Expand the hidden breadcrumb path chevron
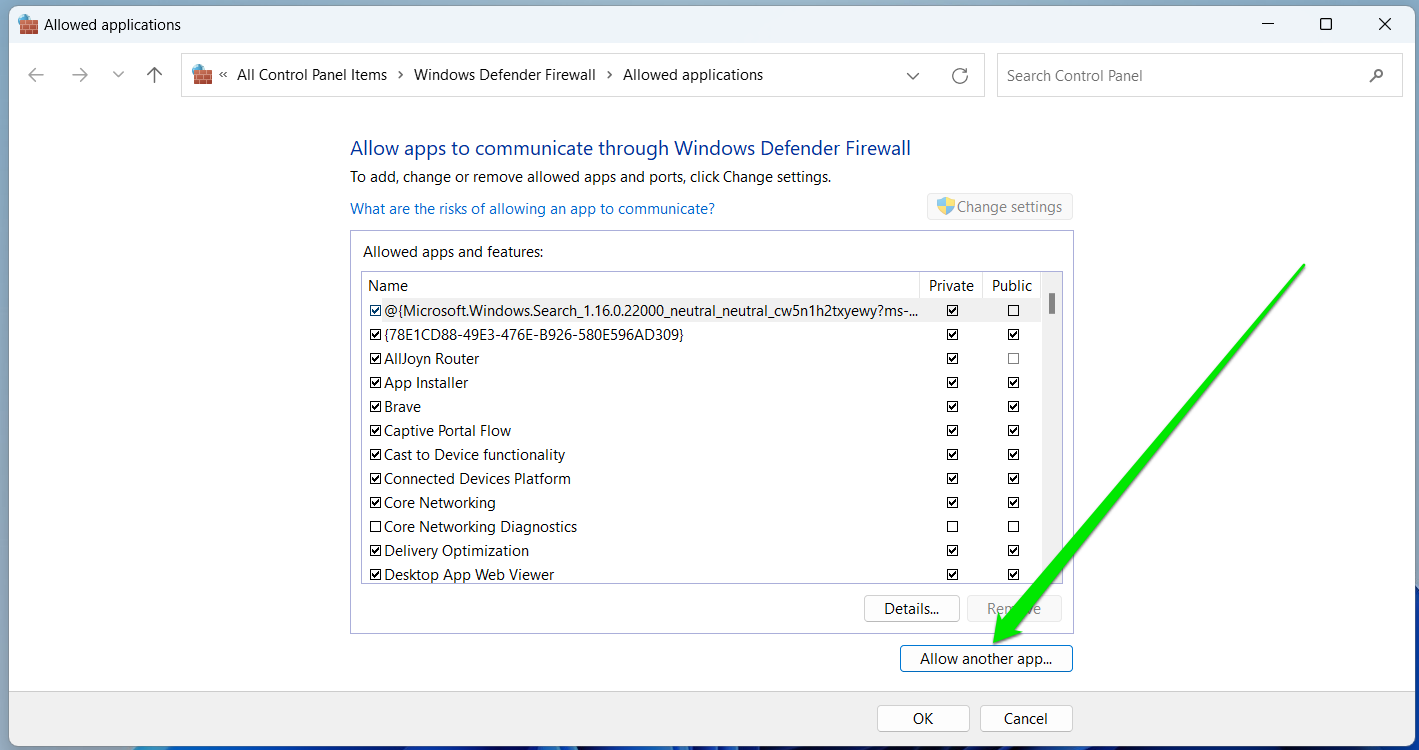This screenshot has height=750, width=1419. pos(223,75)
